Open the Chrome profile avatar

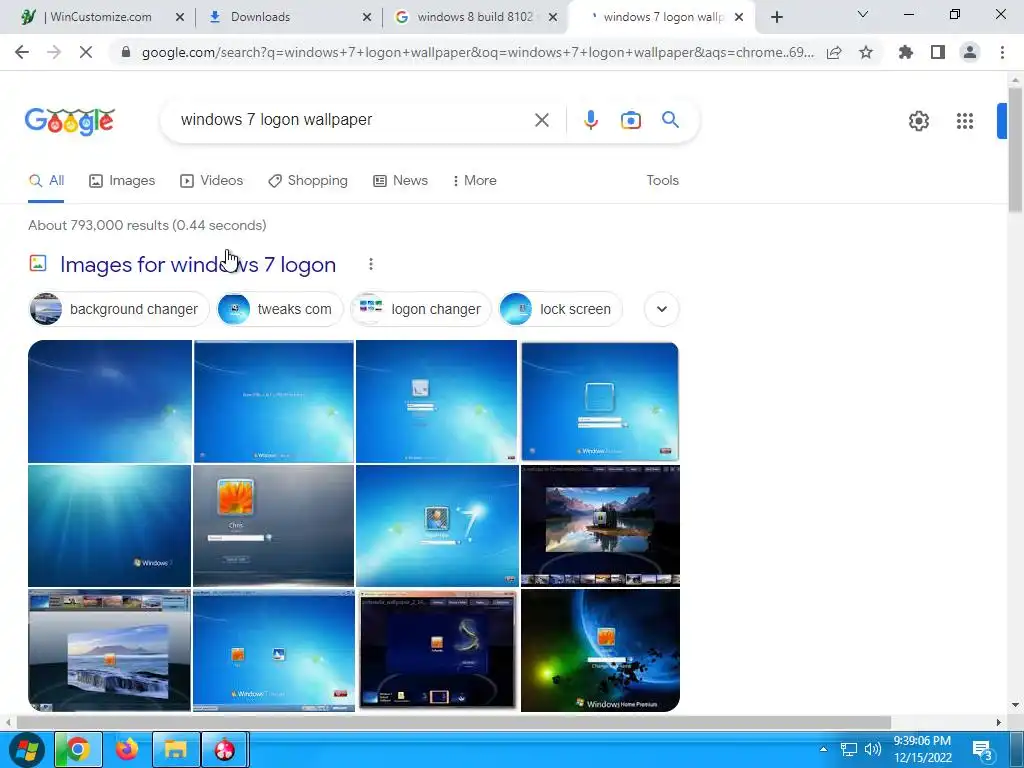[x=970, y=52]
